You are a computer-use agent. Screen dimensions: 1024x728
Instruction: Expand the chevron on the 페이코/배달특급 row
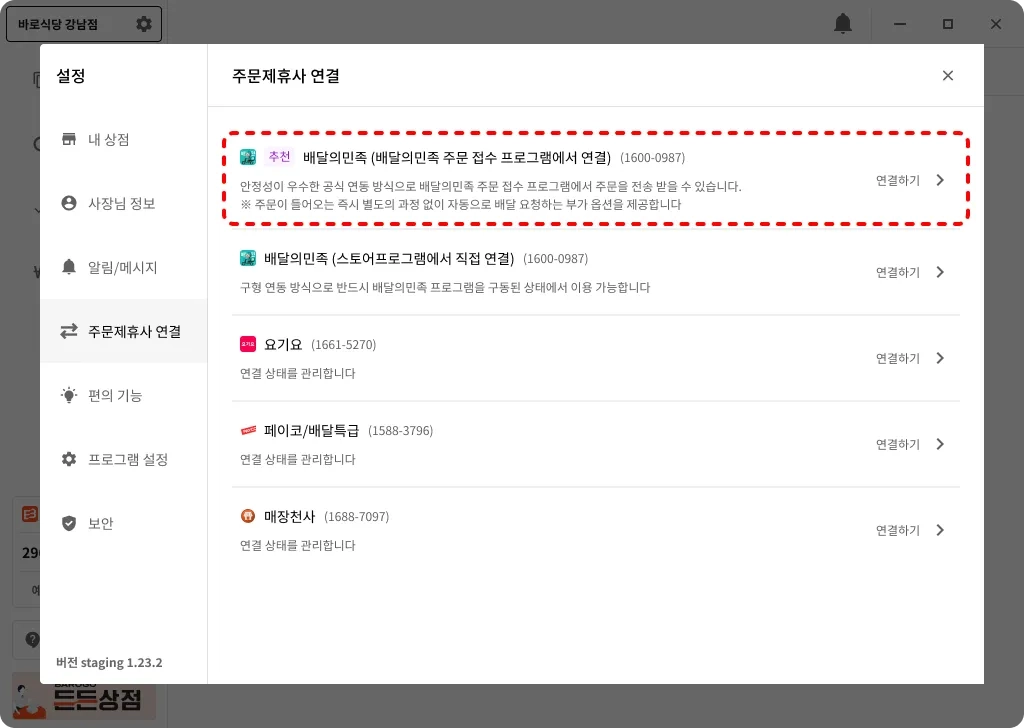[940, 444]
